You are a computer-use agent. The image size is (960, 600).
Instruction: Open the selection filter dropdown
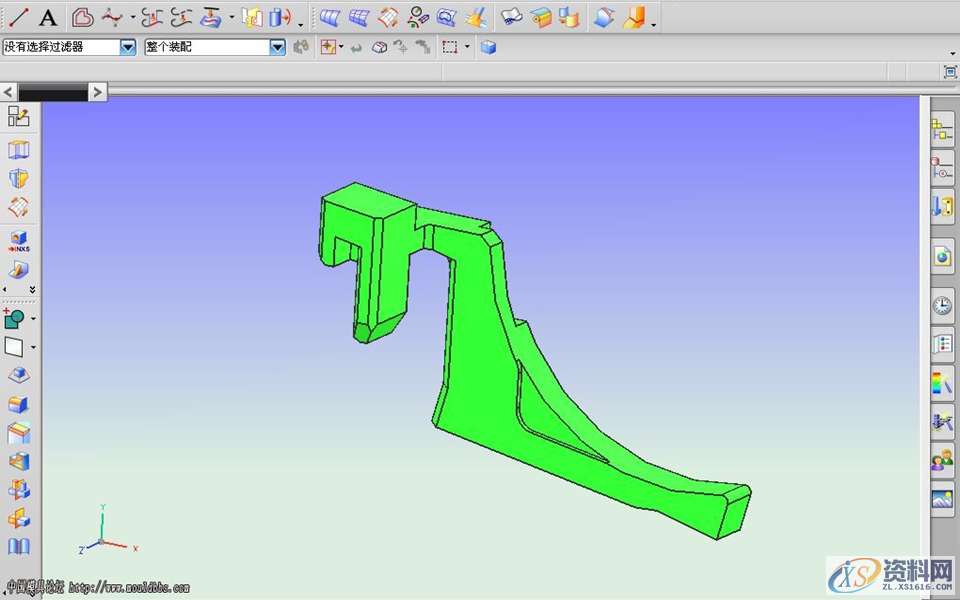[127, 47]
